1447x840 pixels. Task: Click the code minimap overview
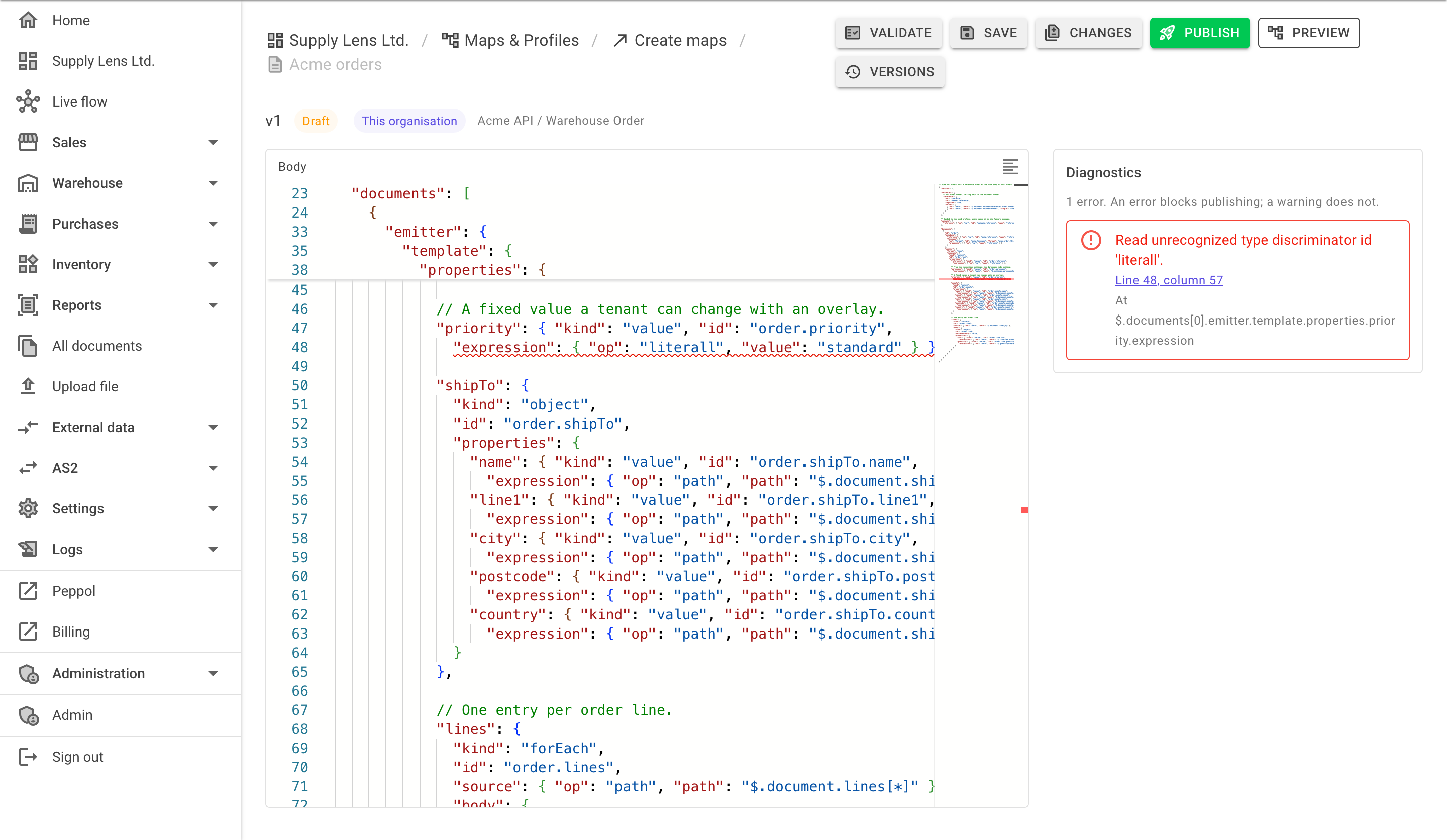[x=976, y=264]
